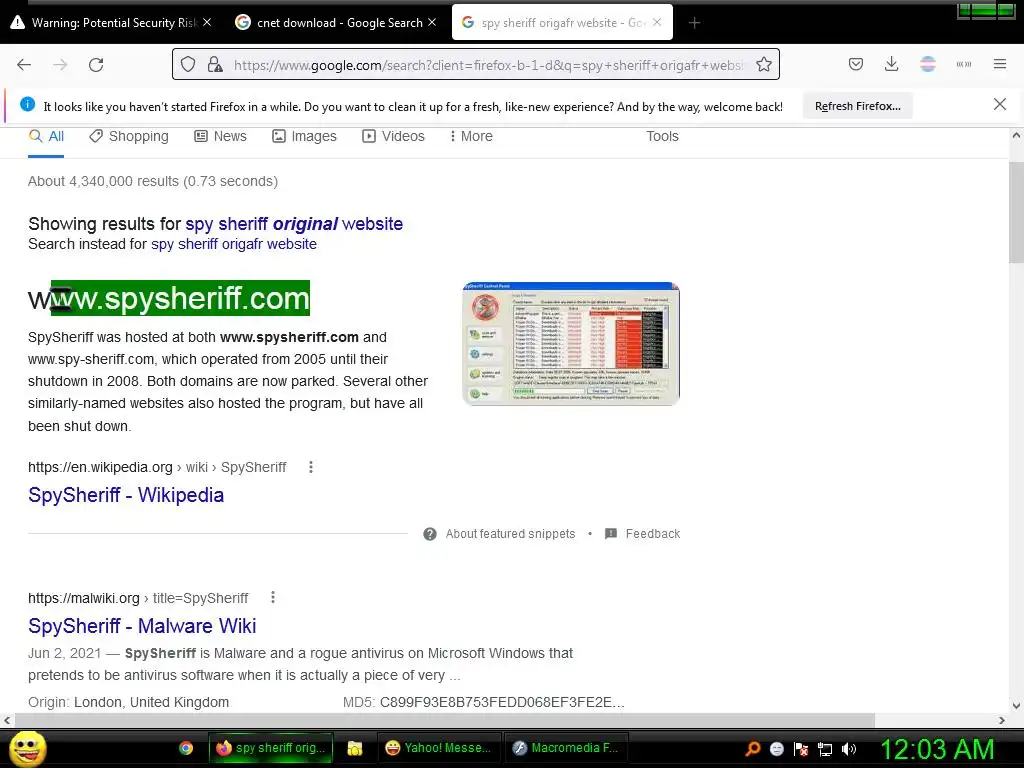Send Feedback on the featured snippet
This screenshot has width=1024, height=768.
click(643, 534)
